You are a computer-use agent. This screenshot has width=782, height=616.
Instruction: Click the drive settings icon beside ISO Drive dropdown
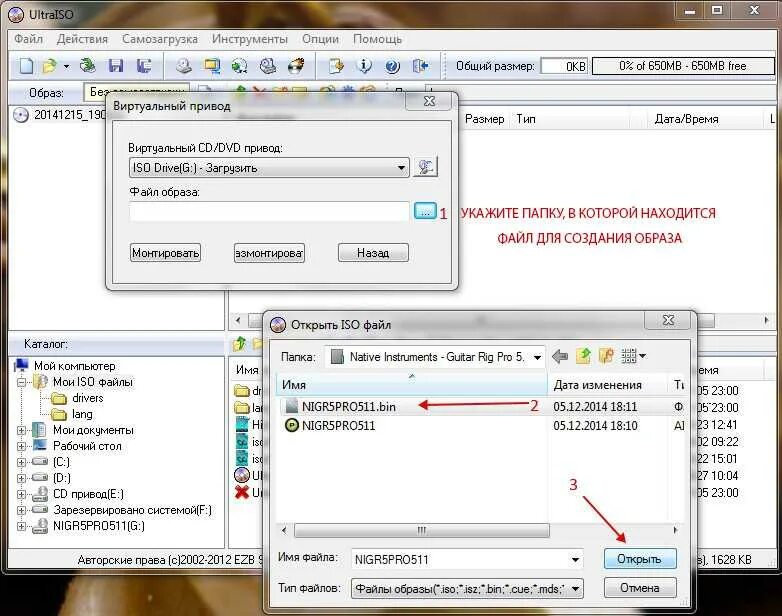[425, 167]
